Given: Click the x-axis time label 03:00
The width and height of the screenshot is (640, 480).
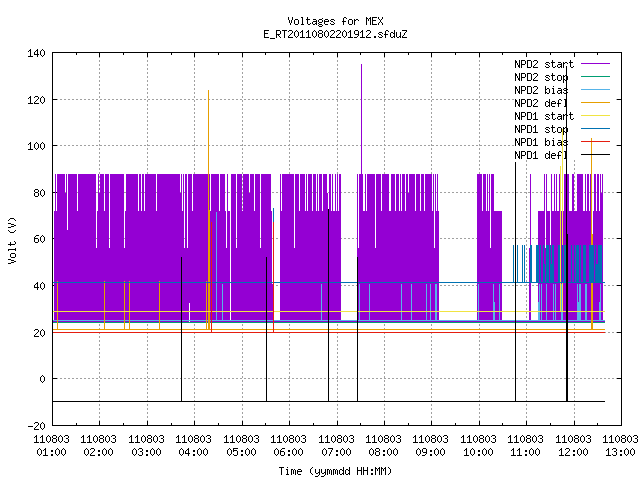Looking at the screenshot, I should 146,452.
